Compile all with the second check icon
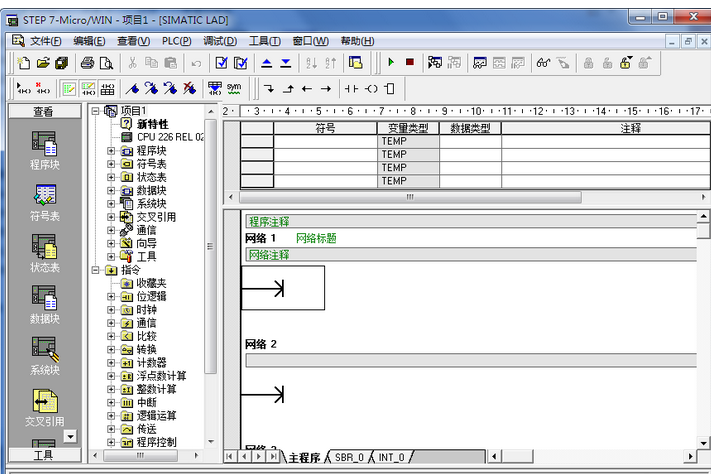This screenshot has width=711, height=474. pyautogui.click(x=240, y=63)
